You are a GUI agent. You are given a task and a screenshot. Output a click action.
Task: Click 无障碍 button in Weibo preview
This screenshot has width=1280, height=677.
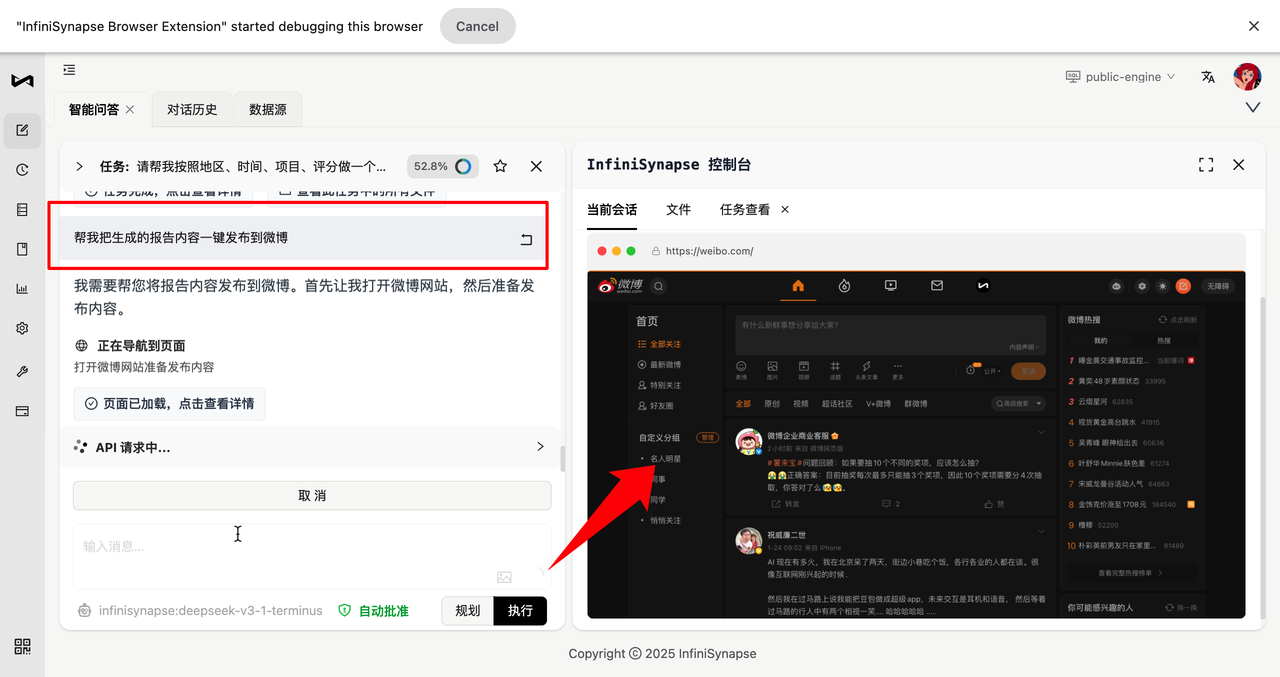(x=1218, y=286)
